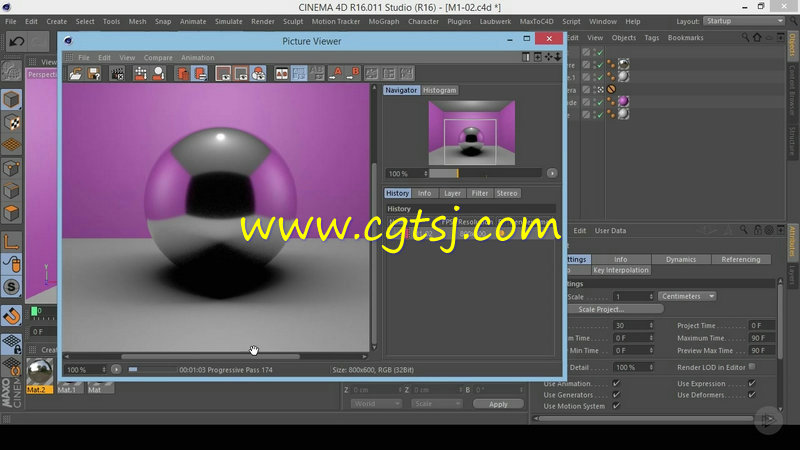Viewport: 800px width, 450px height.
Task: Enable Render LOD in Editor checkbox
Action: (752, 367)
